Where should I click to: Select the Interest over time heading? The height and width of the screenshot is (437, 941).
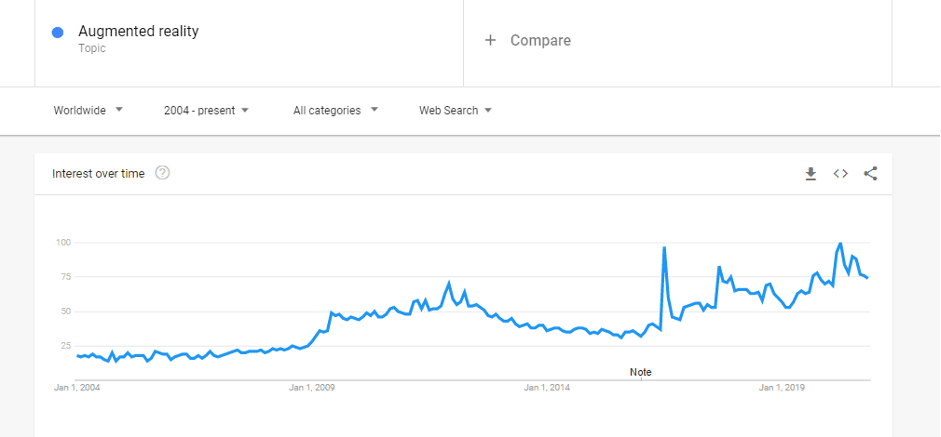point(98,174)
